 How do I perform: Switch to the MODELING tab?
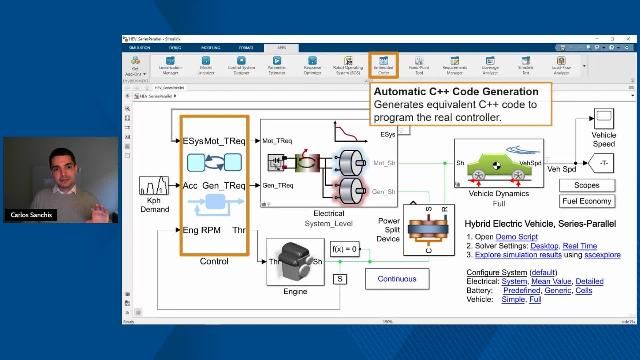(x=210, y=48)
